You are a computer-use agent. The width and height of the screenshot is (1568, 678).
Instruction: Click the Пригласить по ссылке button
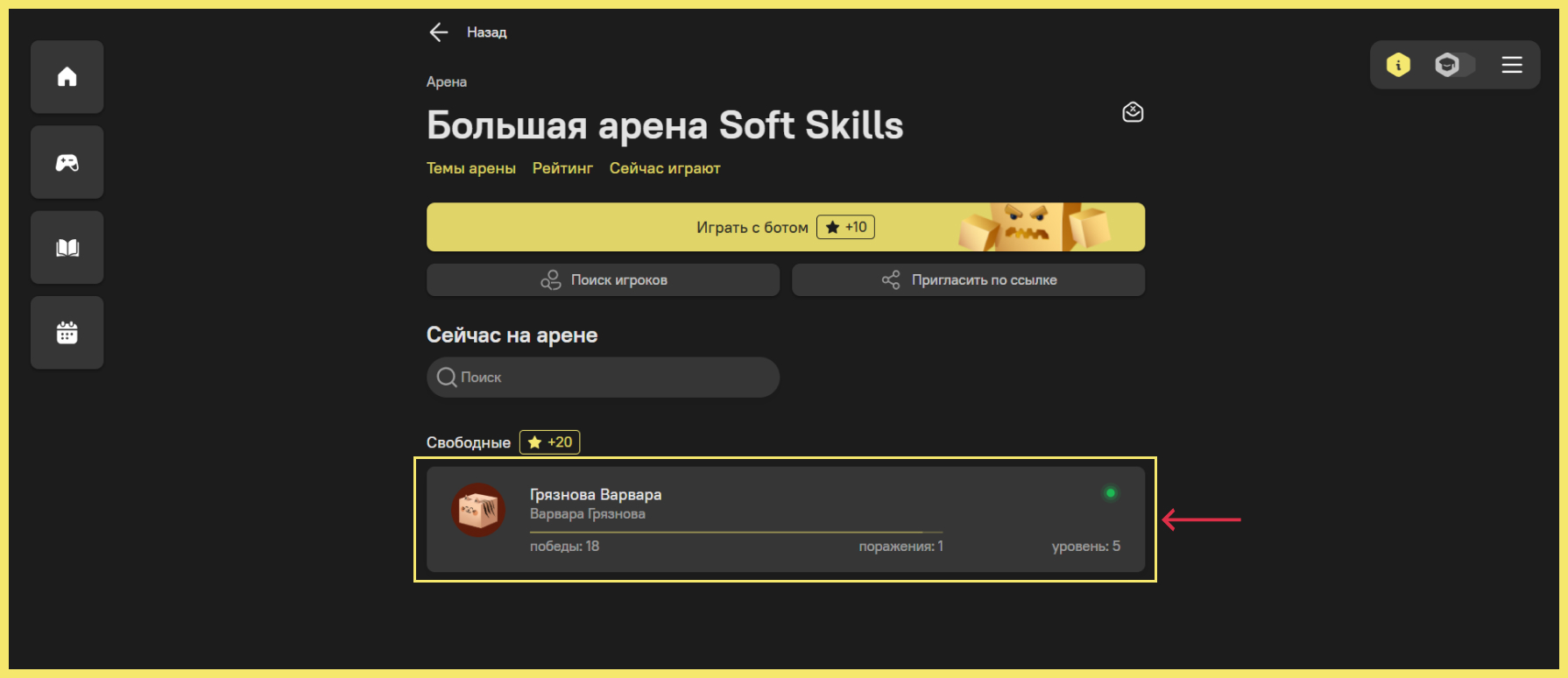pos(968,279)
